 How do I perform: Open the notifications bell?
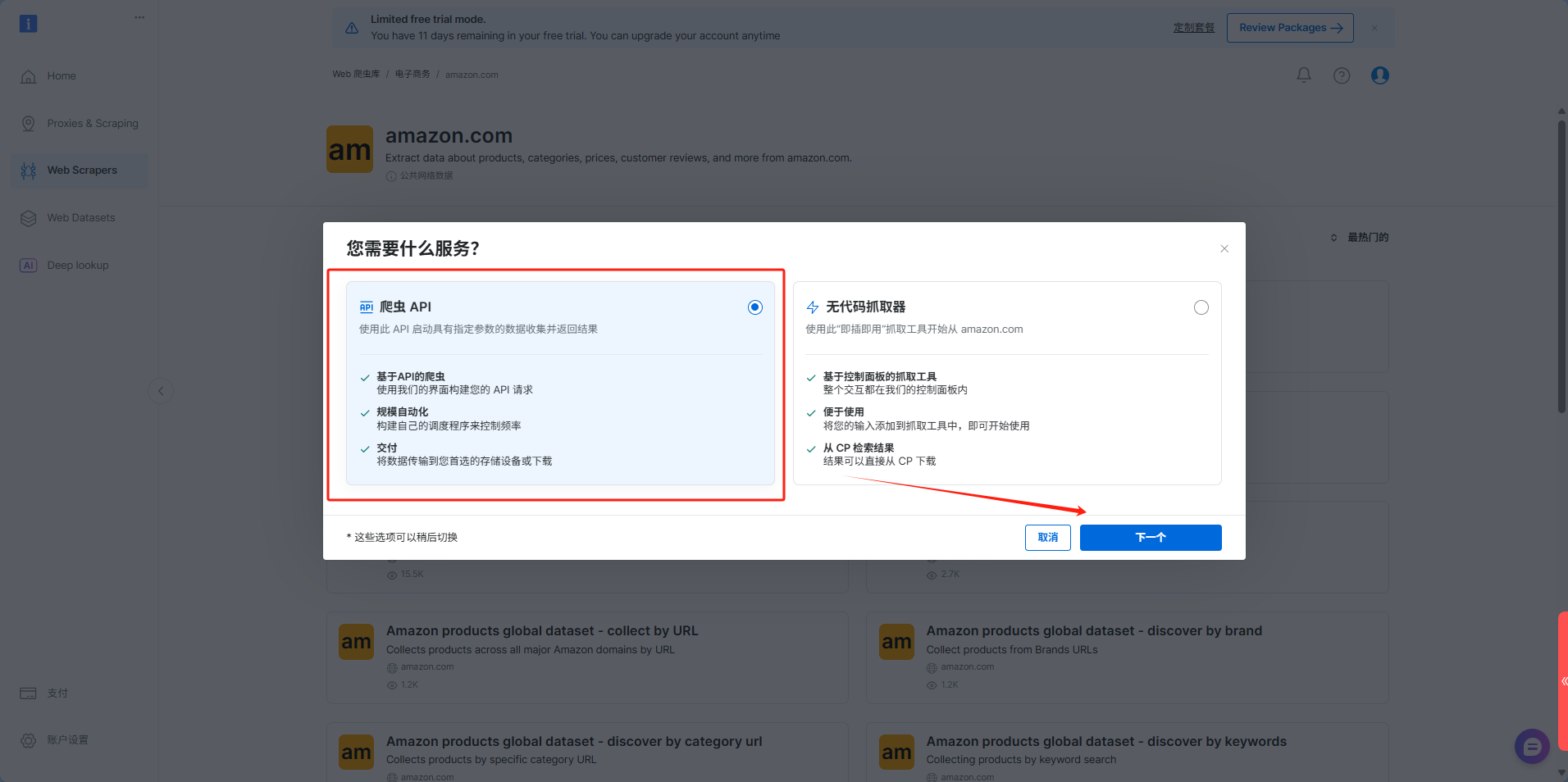[1302, 75]
